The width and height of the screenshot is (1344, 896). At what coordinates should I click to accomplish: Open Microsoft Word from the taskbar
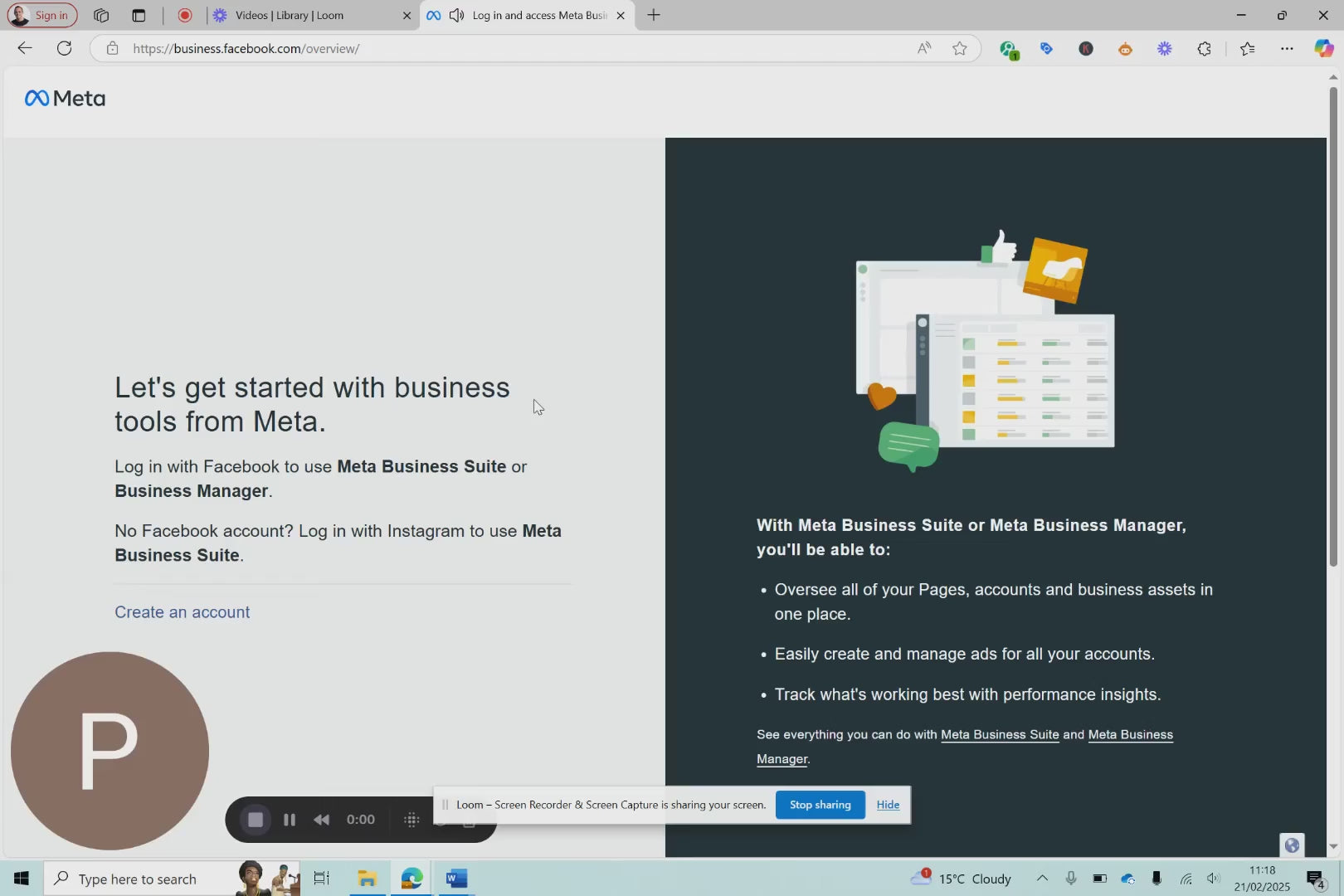click(456, 878)
